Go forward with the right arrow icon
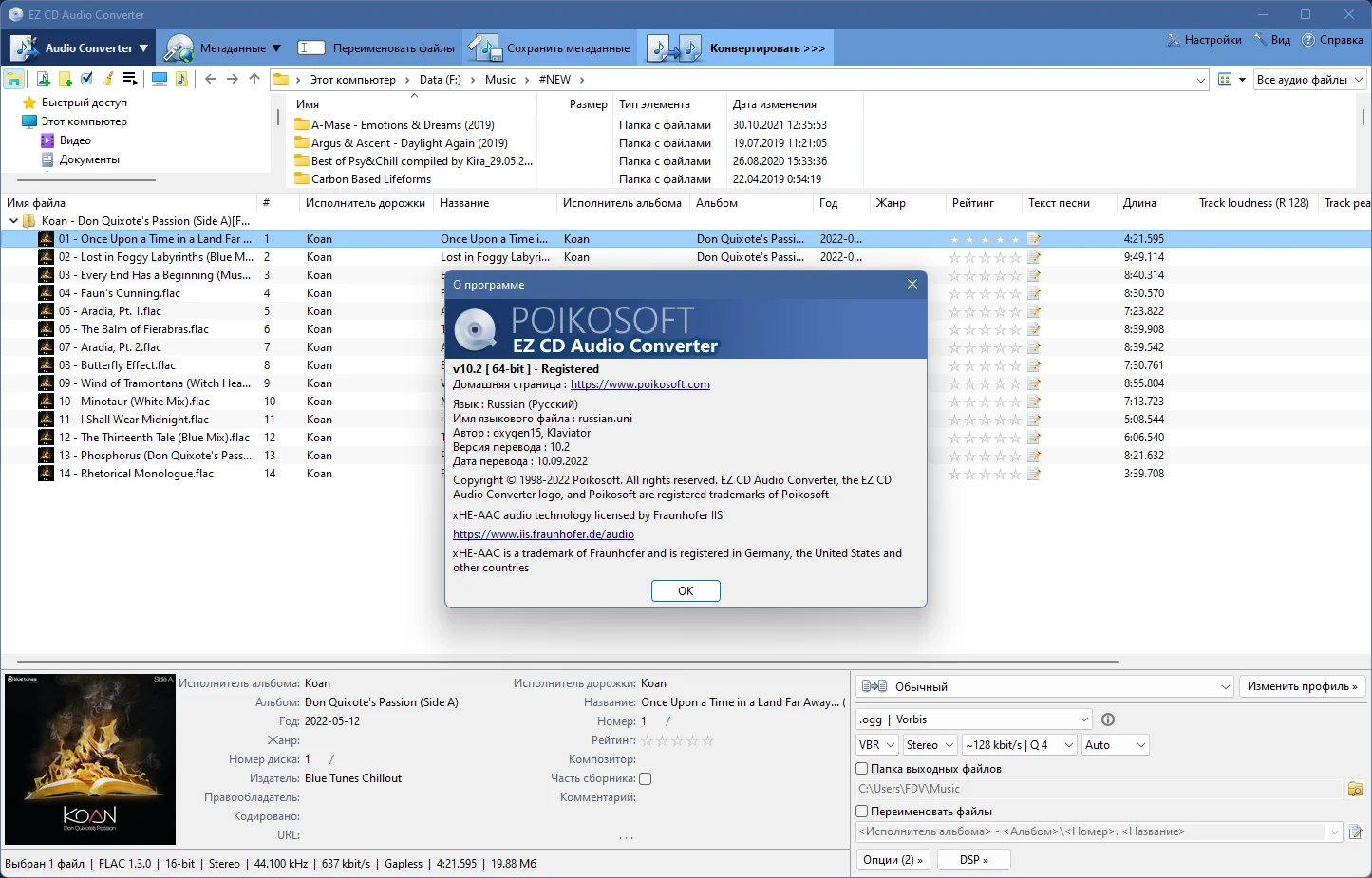This screenshot has width=1372, height=878. click(233, 79)
